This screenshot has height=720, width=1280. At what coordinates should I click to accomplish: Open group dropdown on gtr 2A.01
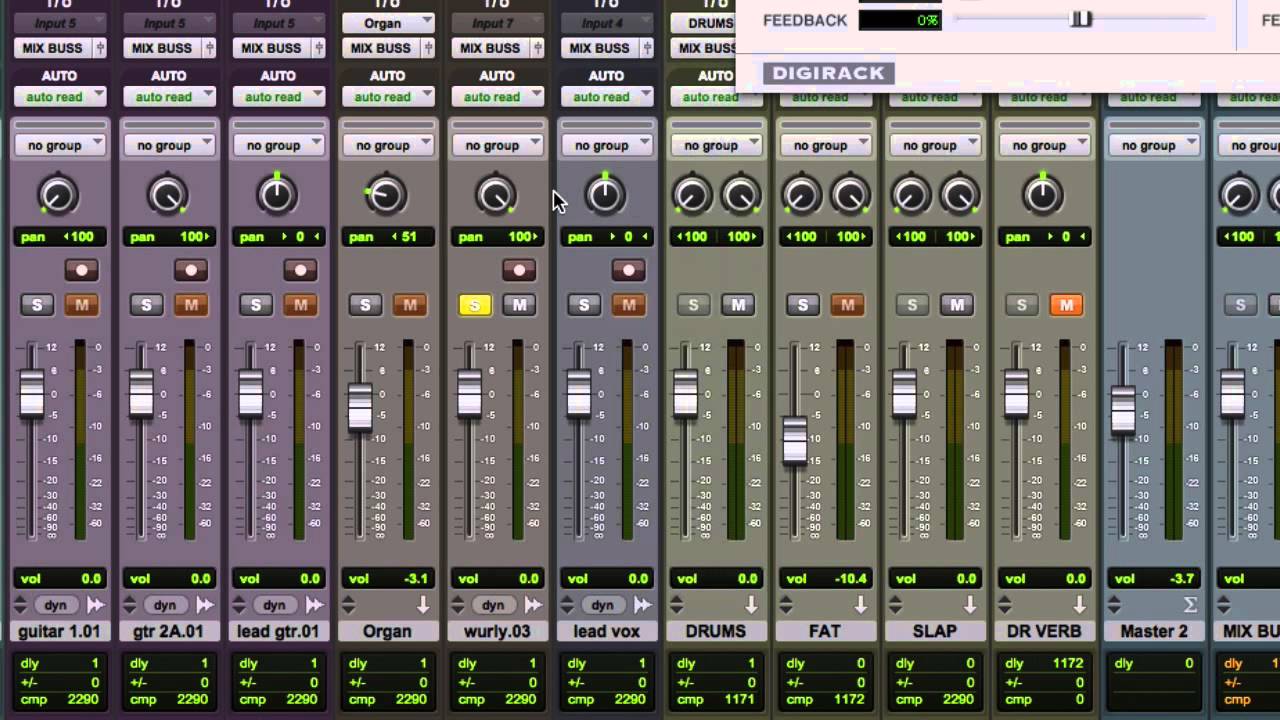coord(168,145)
